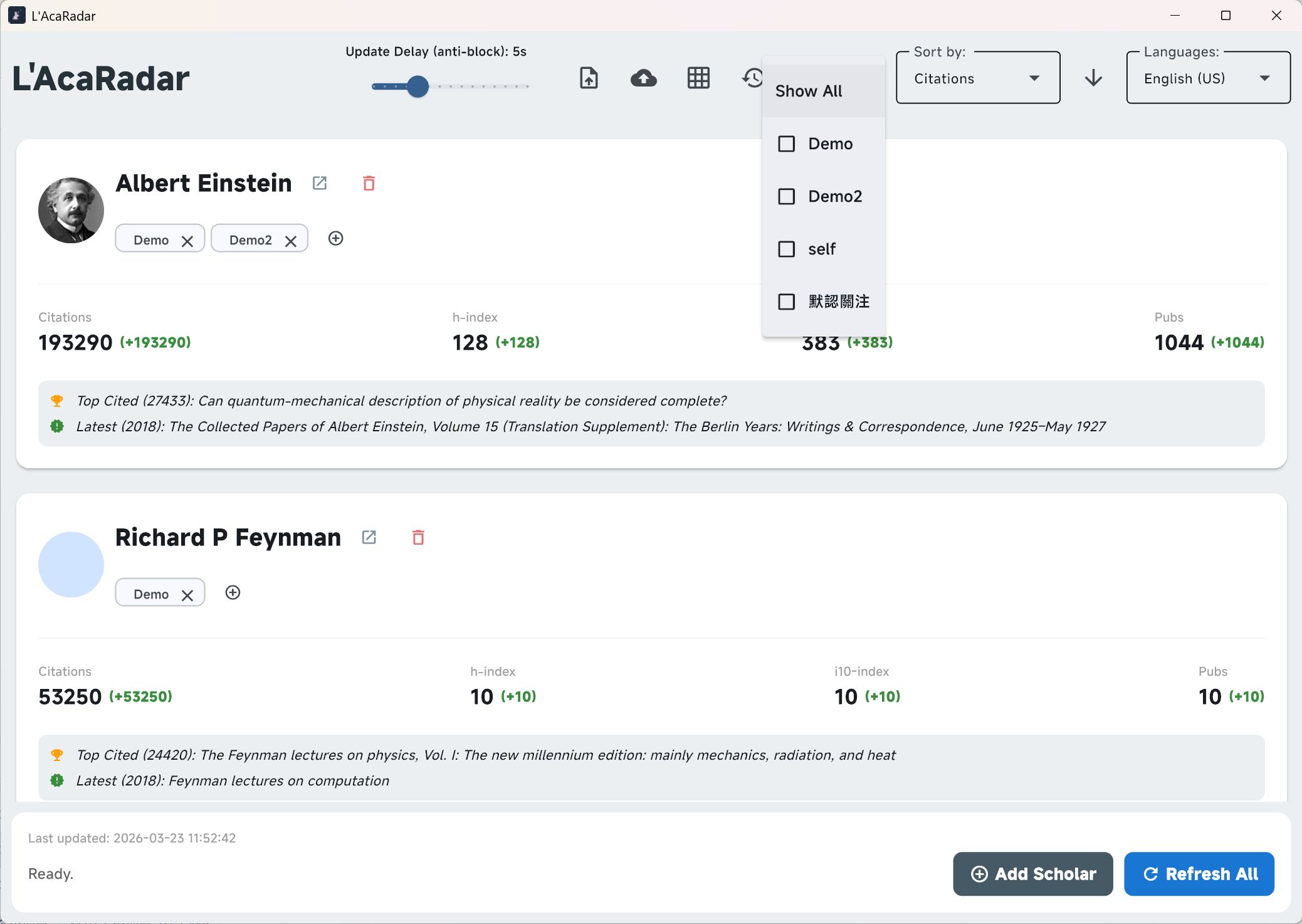Image resolution: width=1302 pixels, height=924 pixels.
Task: Select Show All in the filter menu
Action: [824, 91]
